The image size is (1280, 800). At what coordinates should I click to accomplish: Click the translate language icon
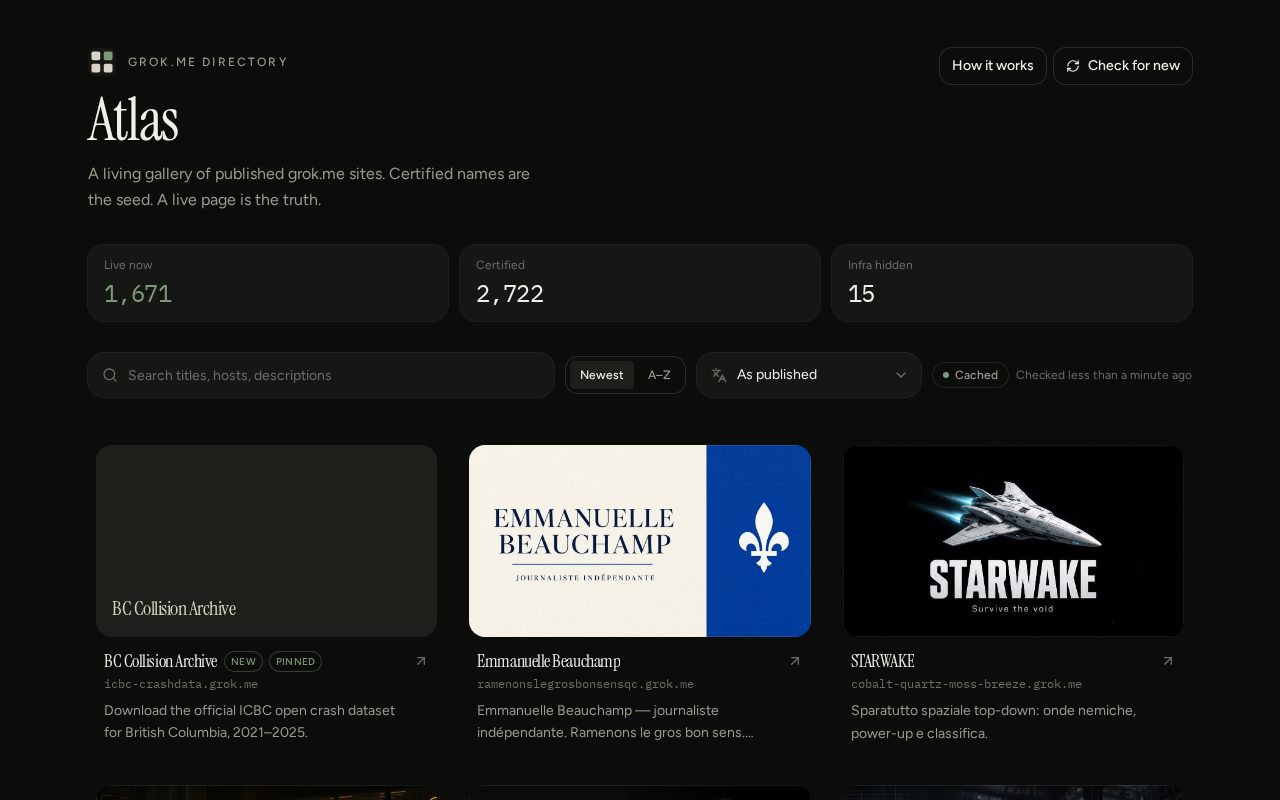coord(719,375)
